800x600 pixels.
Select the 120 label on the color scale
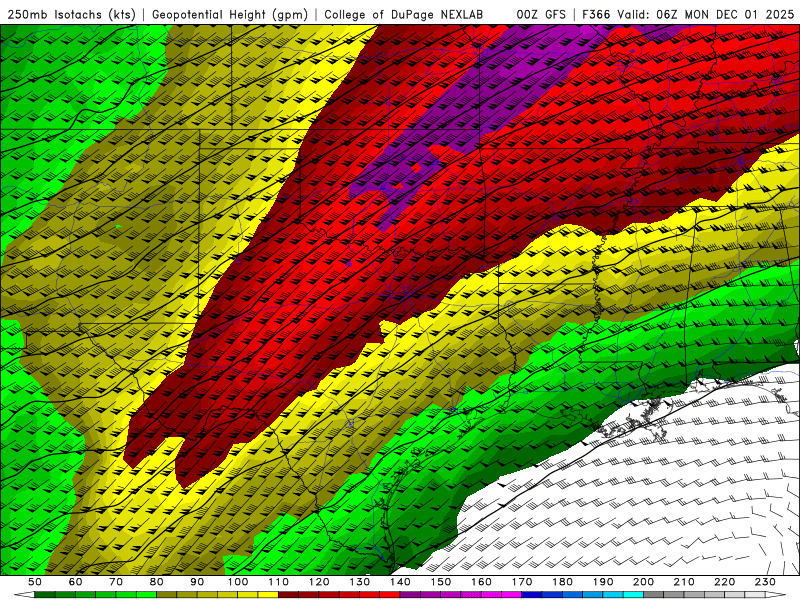point(319,582)
